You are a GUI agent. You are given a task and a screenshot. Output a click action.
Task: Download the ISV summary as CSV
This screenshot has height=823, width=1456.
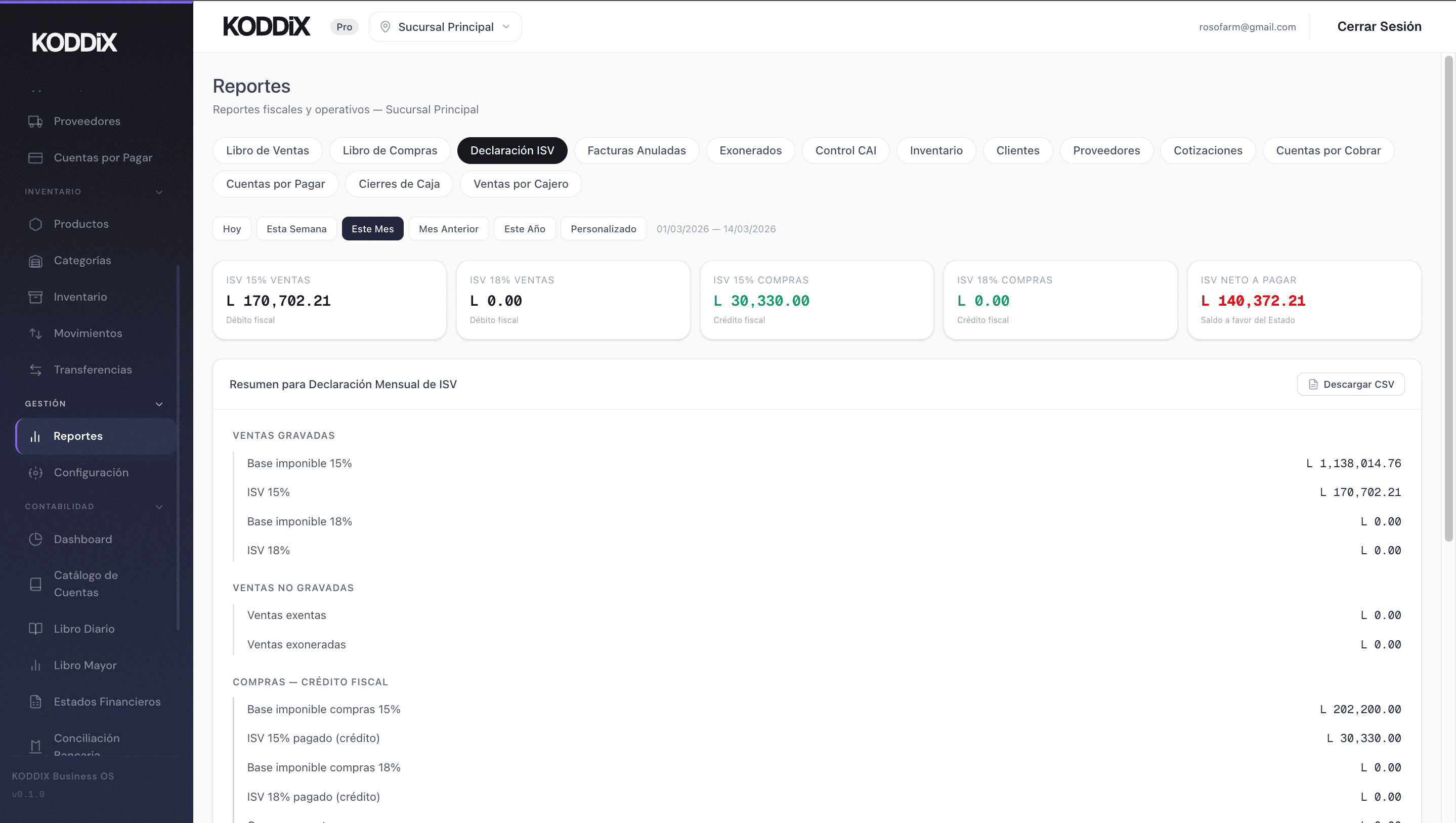[1350, 384]
